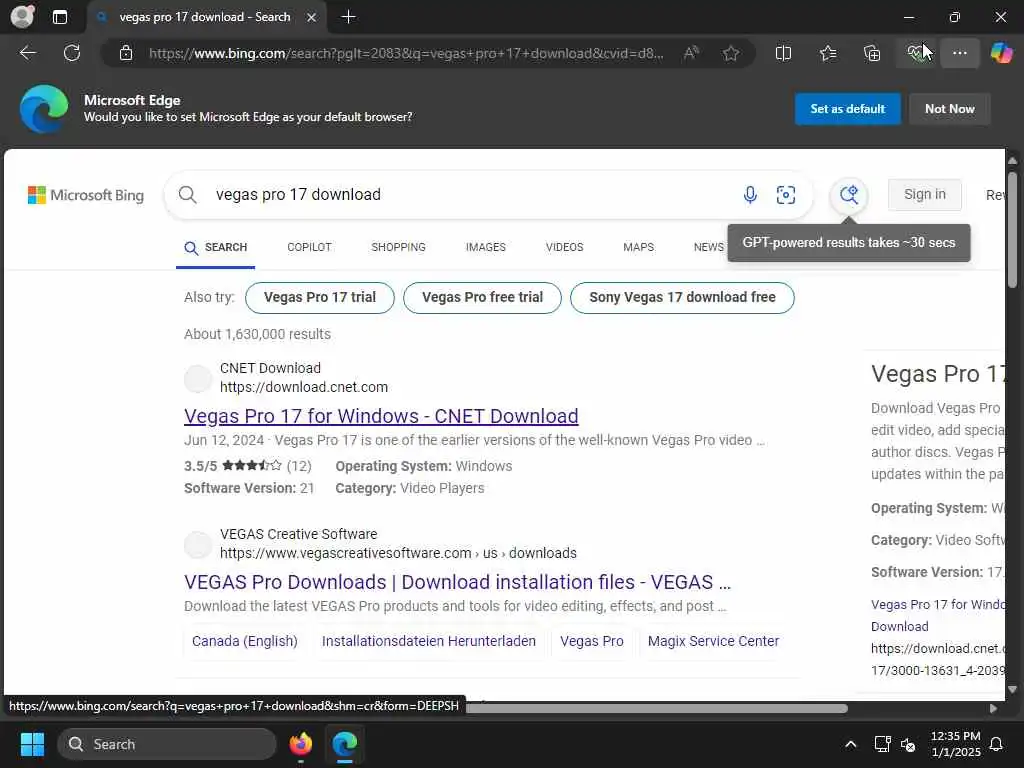Open the Windows Start menu
Screen dimensions: 1024x768
32,744
